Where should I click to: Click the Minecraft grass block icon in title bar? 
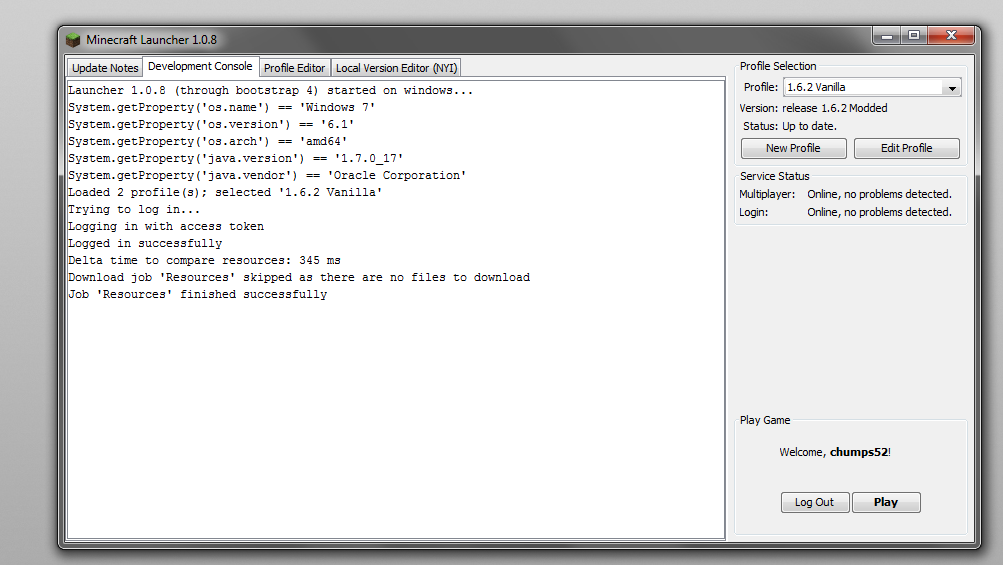[x=73, y=40]
